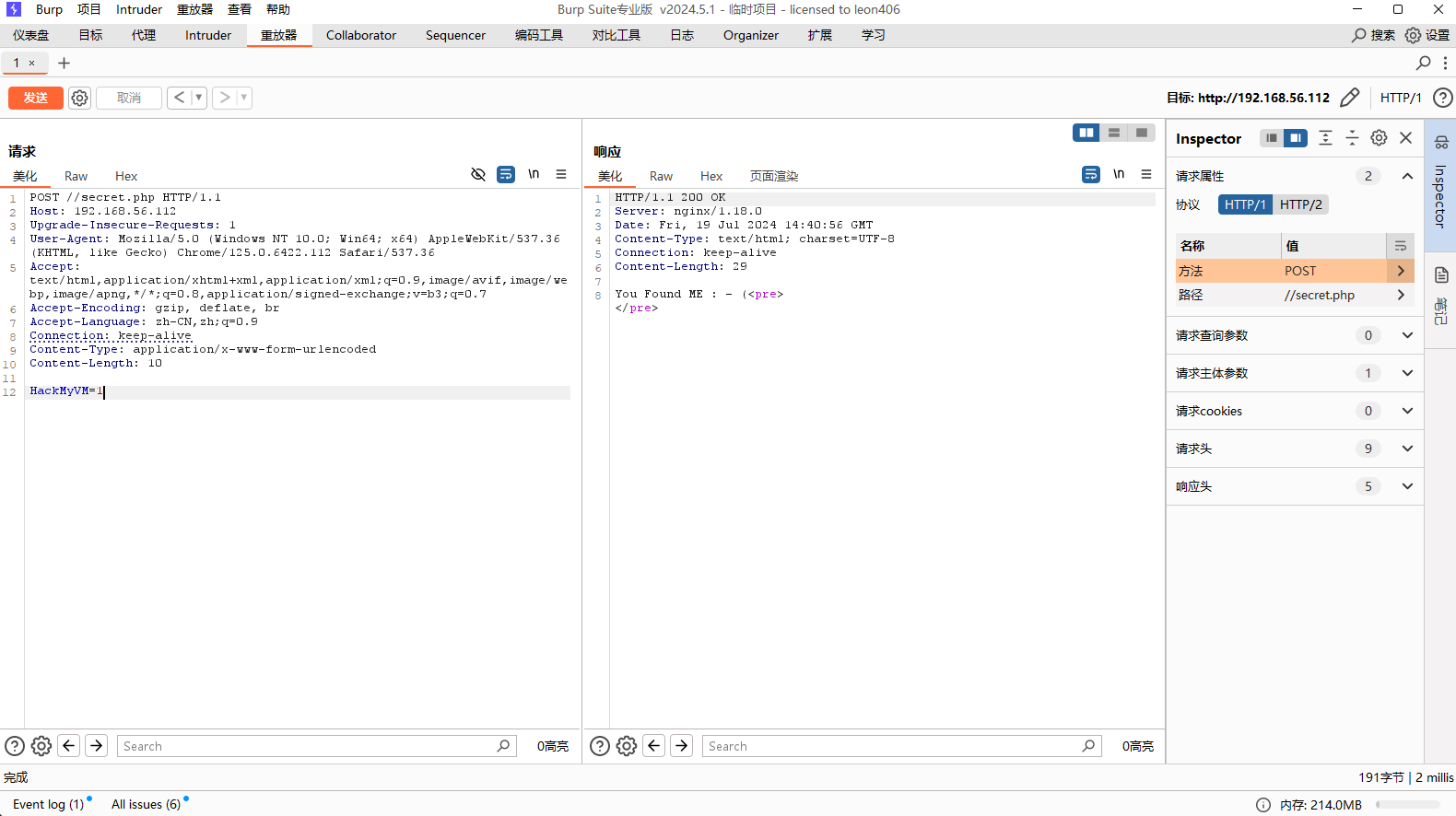Expand 请求主体参数 section

tap(1407, 373)
